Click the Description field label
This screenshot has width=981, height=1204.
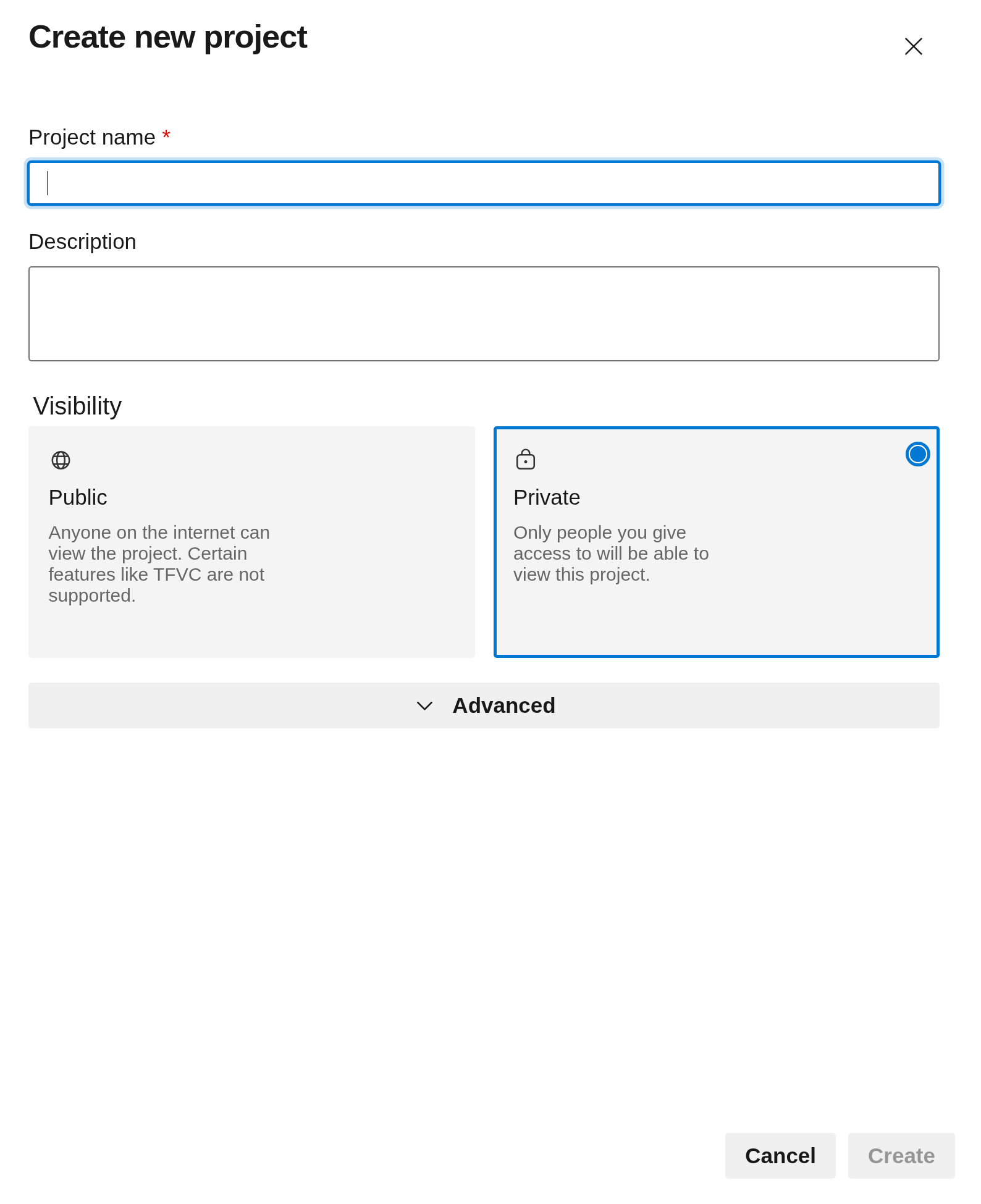(82, 242)
